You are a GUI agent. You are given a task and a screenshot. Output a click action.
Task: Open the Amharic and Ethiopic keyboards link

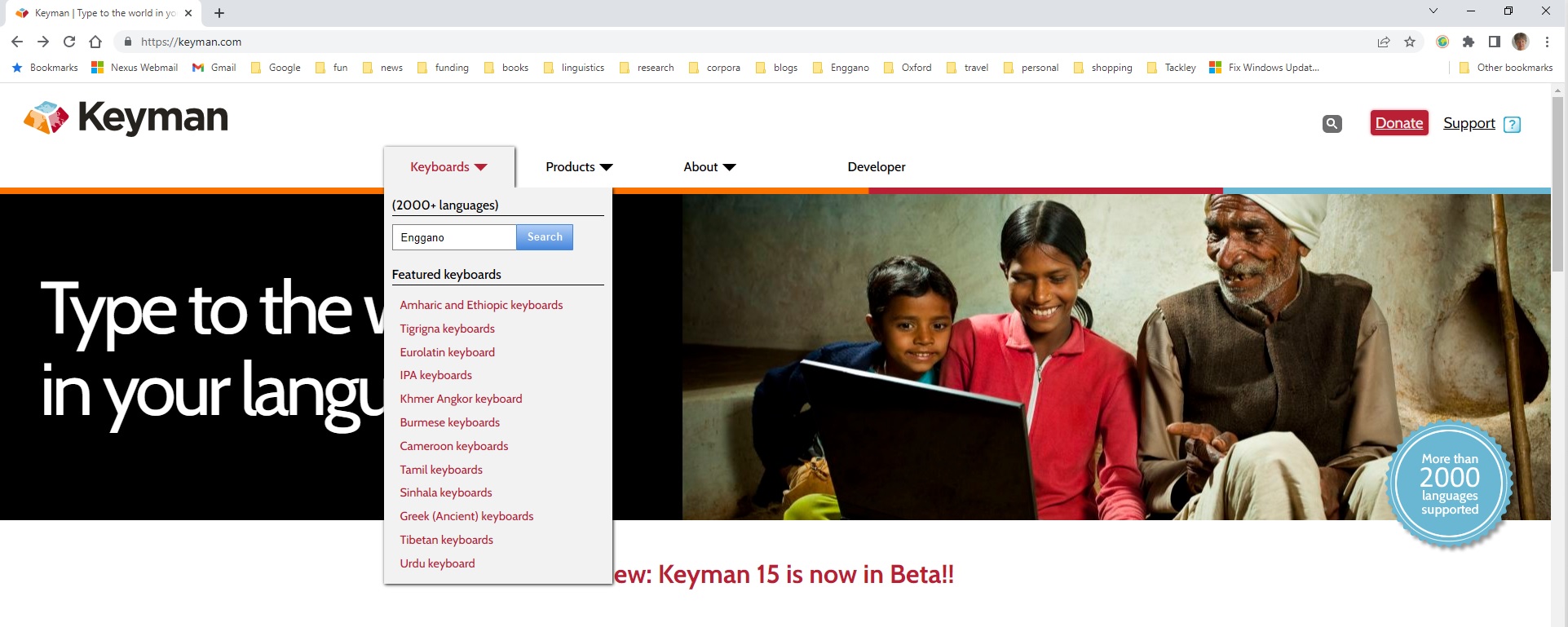pyautogui.click(x=481, y=305)
